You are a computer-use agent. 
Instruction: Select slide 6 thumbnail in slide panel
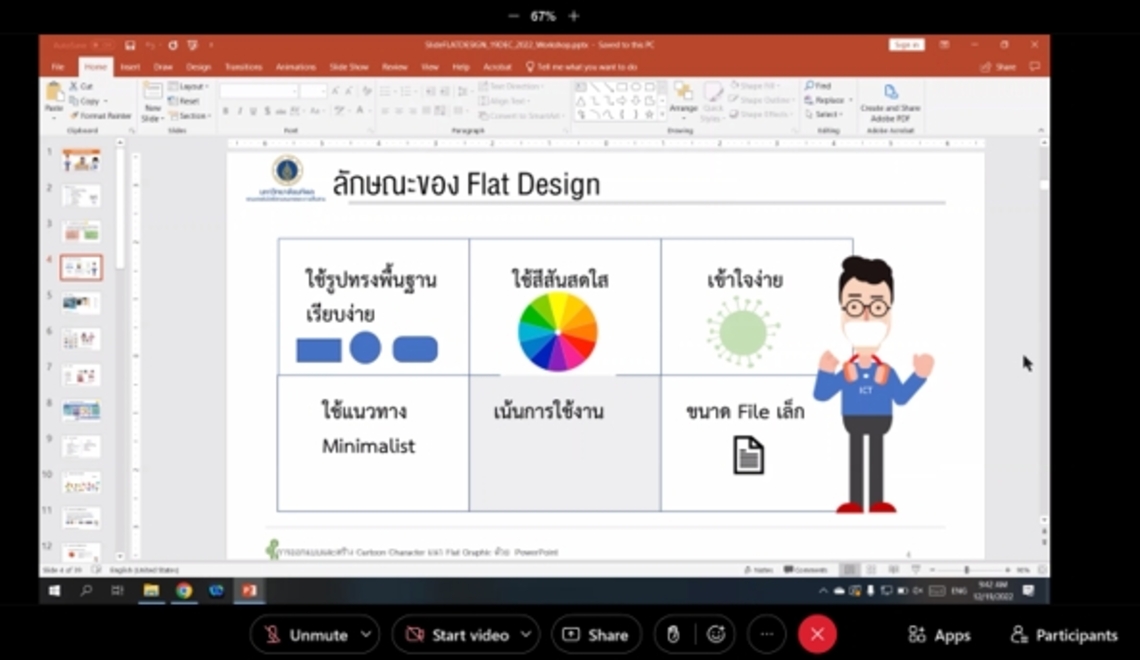pos(81,340)
